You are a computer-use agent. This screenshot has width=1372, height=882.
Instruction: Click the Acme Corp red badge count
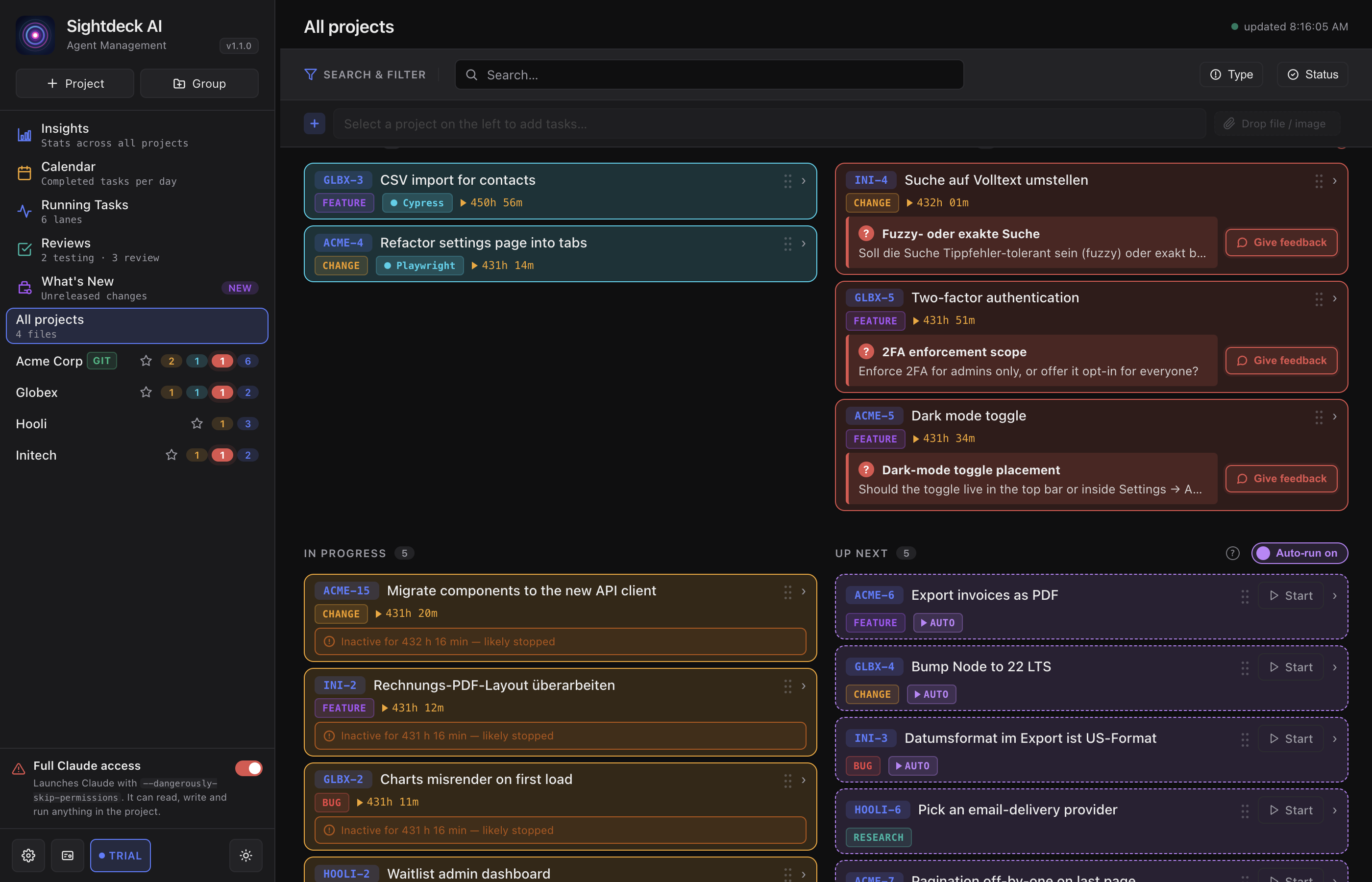[222, 361]
